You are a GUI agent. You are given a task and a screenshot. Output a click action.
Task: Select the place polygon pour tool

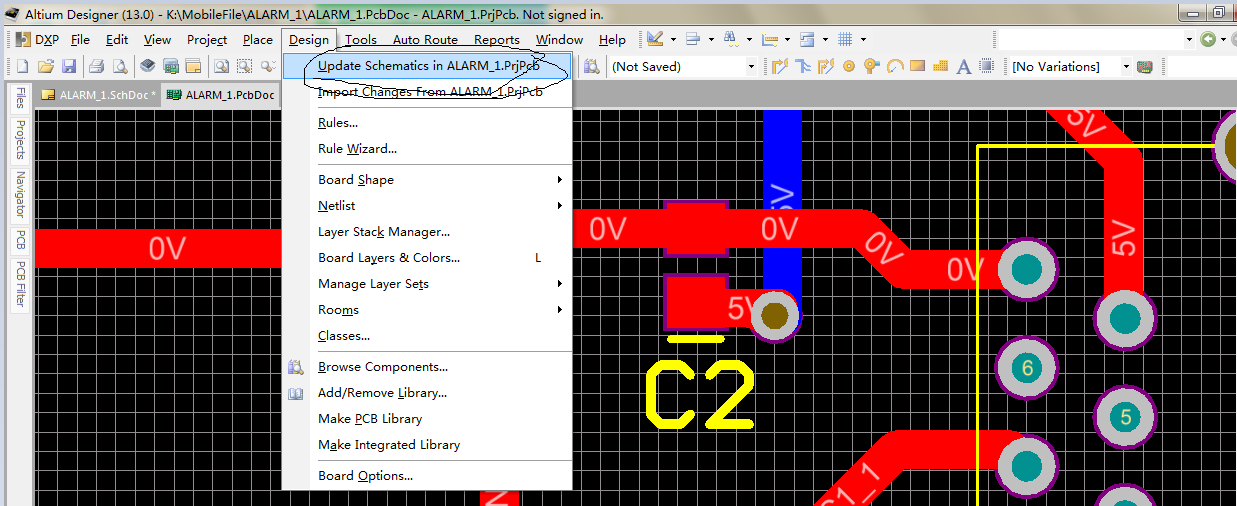940,66
